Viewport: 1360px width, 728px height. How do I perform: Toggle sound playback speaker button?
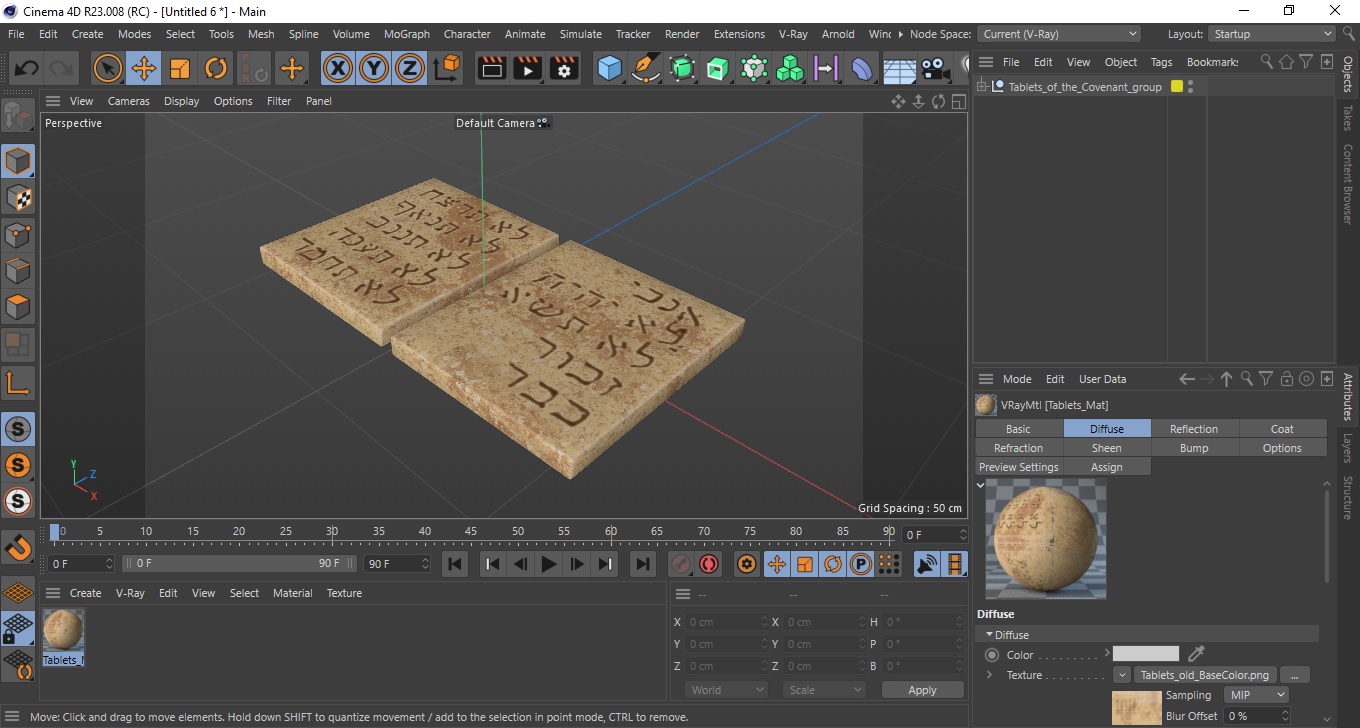click(927, 564)
